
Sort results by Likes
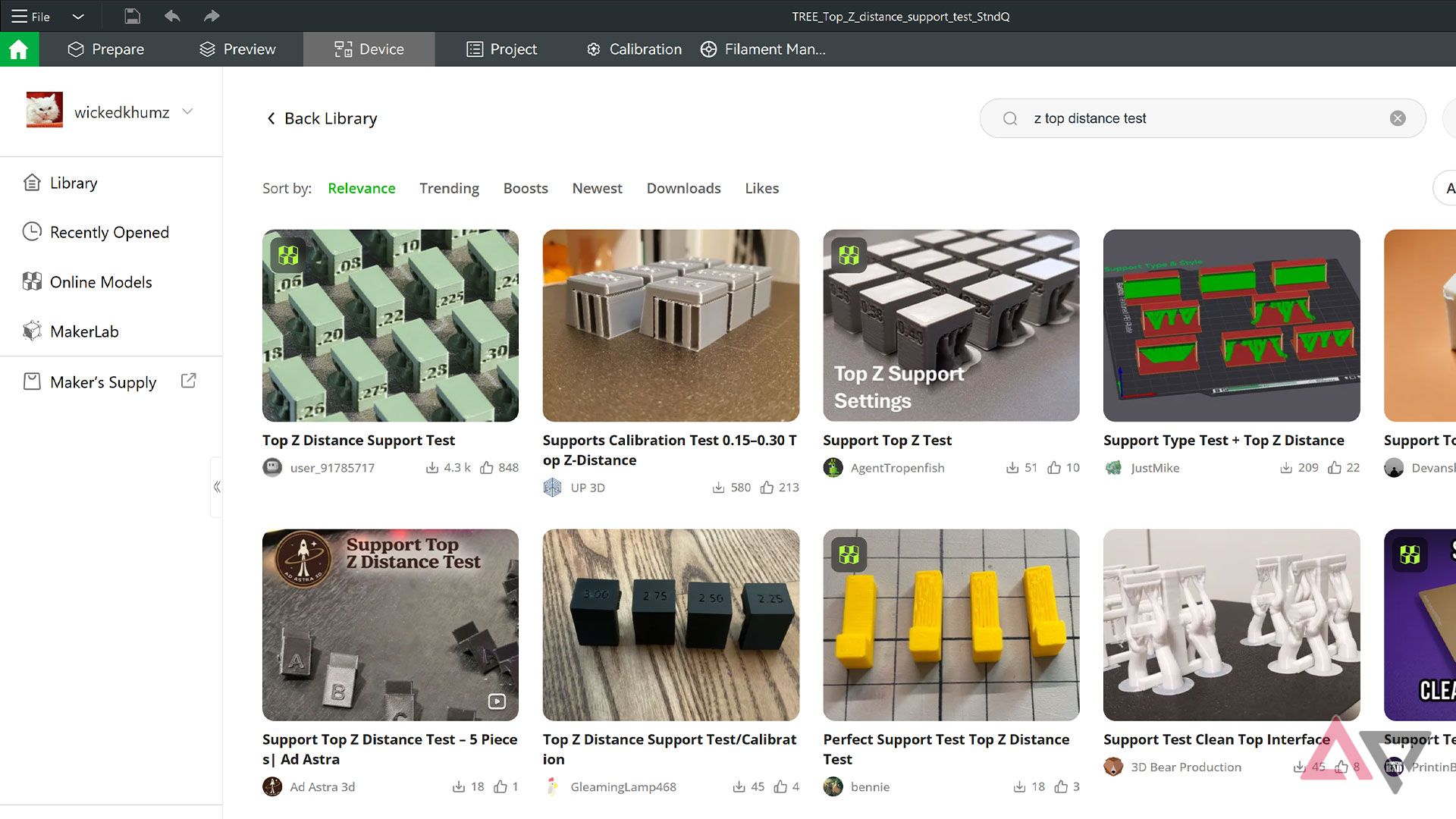click(x=761, y=188)
